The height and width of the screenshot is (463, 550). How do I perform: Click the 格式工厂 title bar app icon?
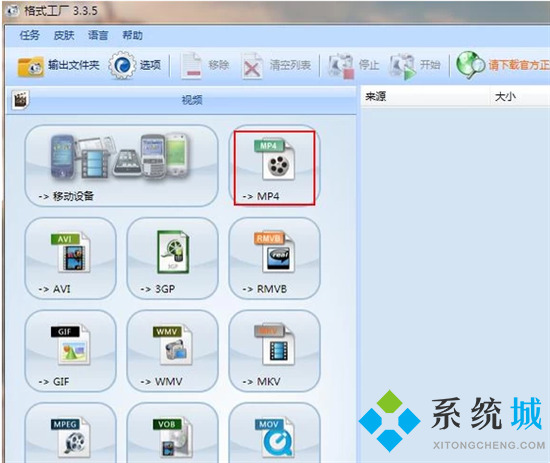pyautogui.click(x=13, y=11)
